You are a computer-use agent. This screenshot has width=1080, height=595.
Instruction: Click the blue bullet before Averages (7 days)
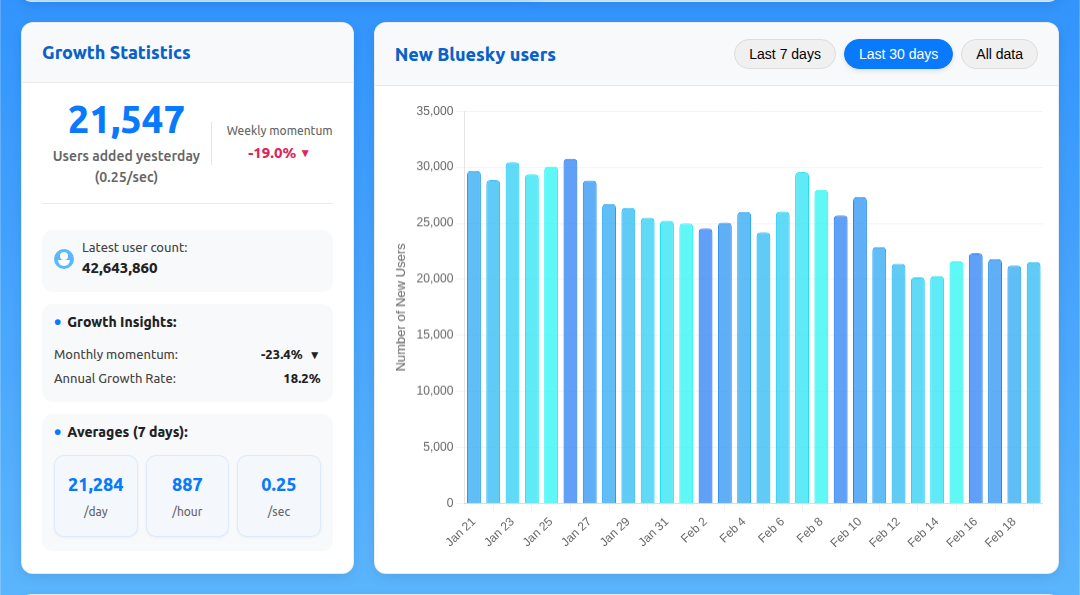click(58, 432)
